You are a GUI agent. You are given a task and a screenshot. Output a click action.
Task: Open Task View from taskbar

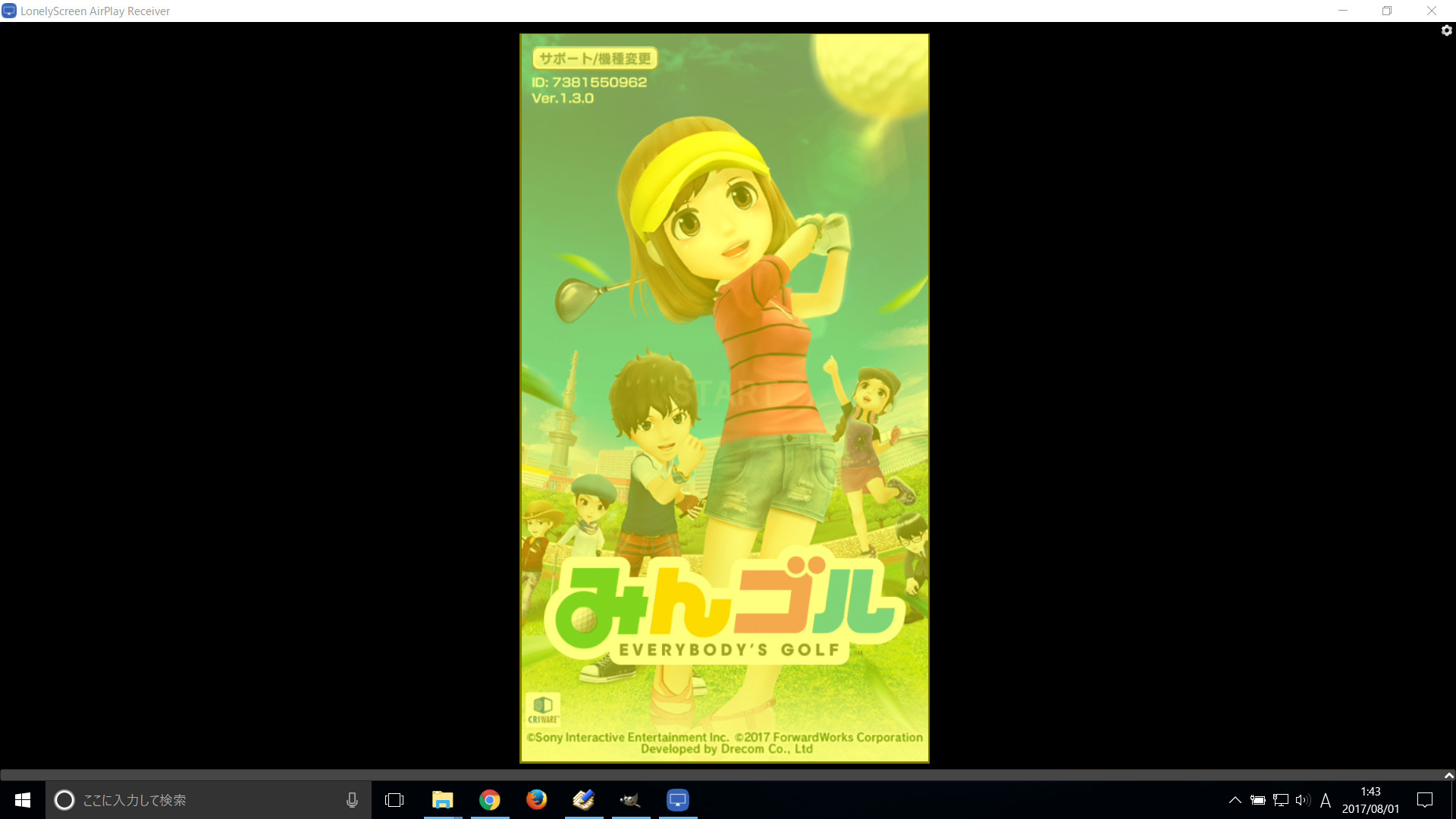(x=394, y=800)
